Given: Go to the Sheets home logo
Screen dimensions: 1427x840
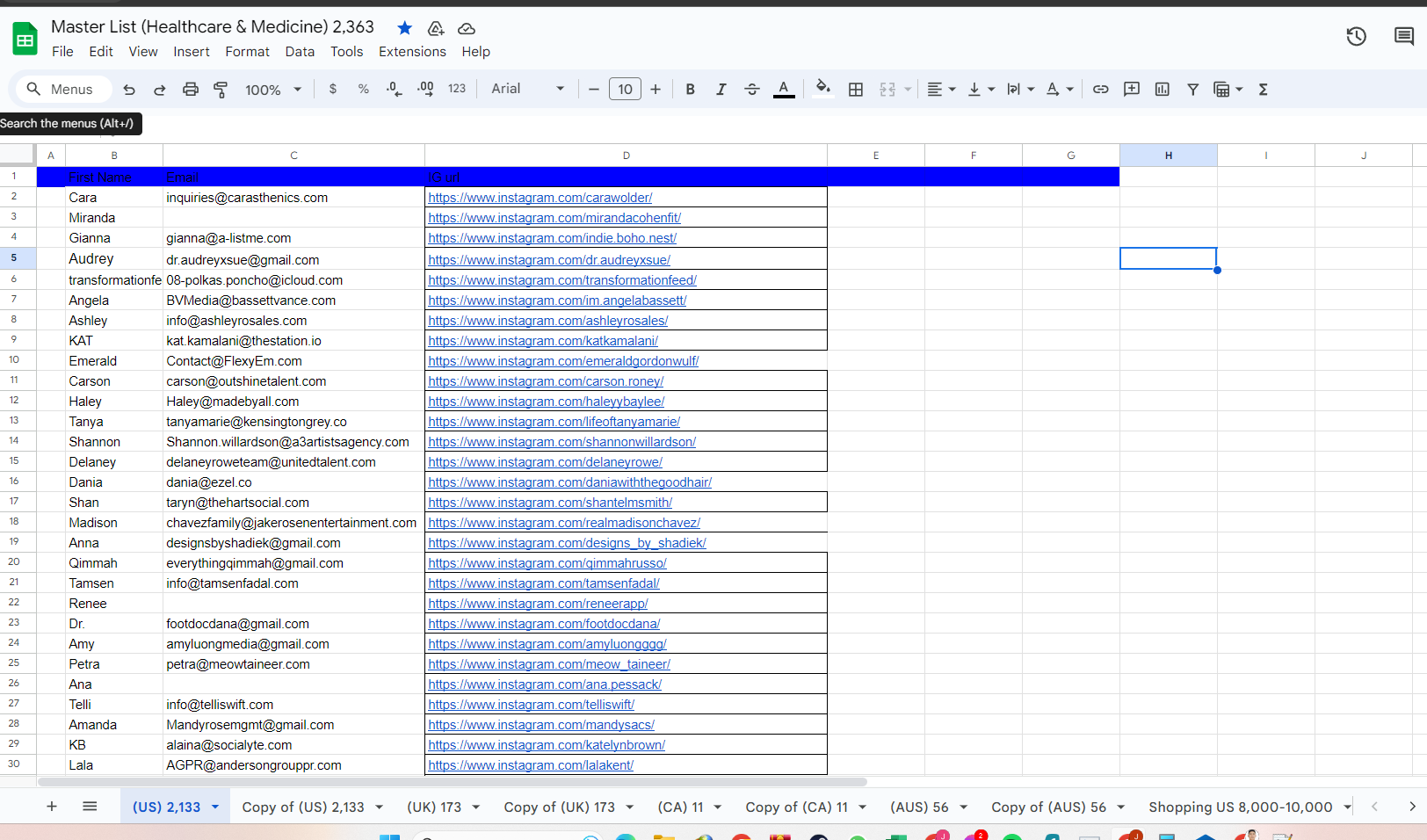Looking at the screenshot, I should click(25, 40).
